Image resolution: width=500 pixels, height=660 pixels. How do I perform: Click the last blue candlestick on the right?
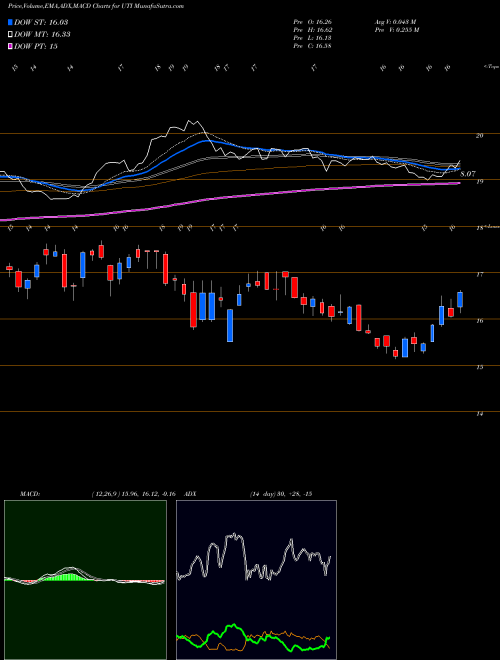tap(460, 299)
